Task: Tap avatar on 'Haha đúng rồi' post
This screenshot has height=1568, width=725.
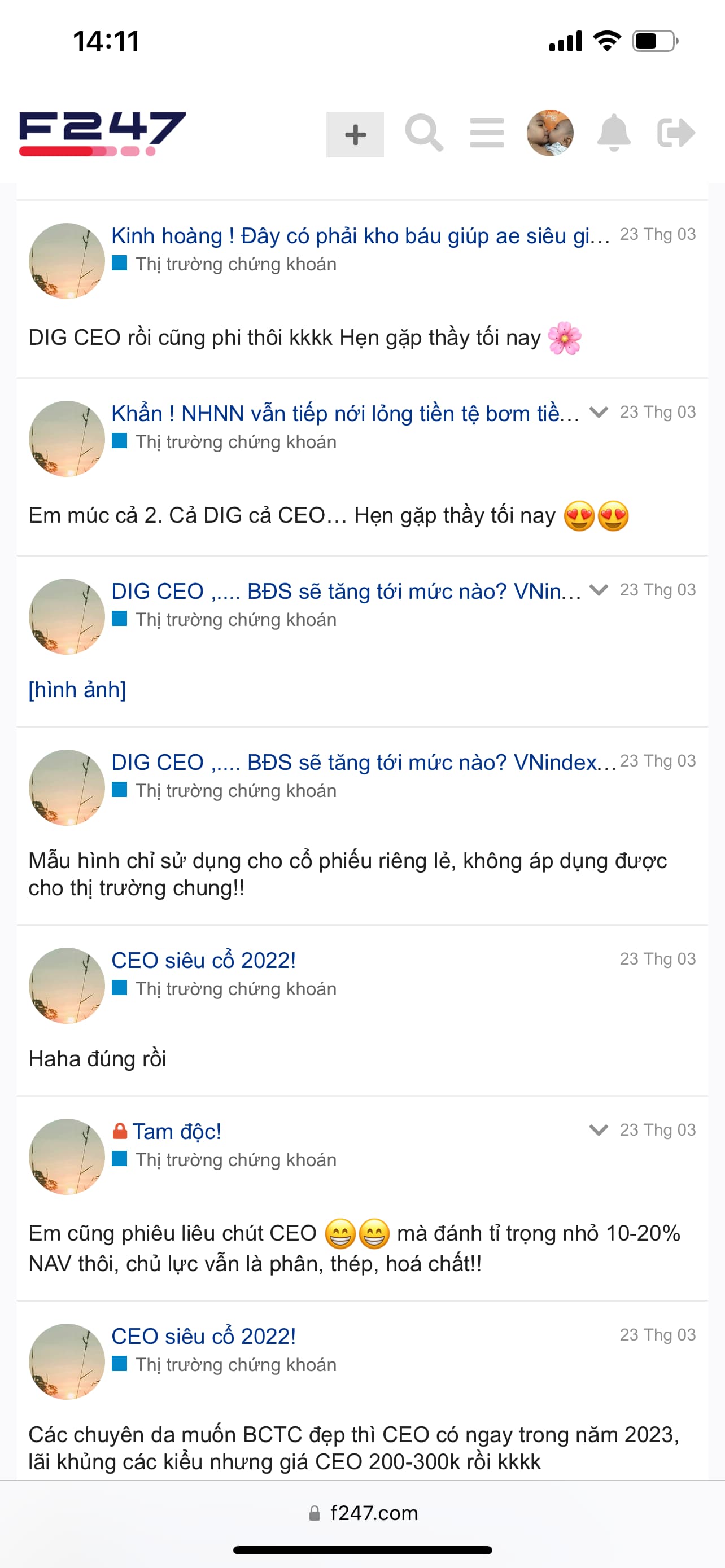Action: [67, 986]
